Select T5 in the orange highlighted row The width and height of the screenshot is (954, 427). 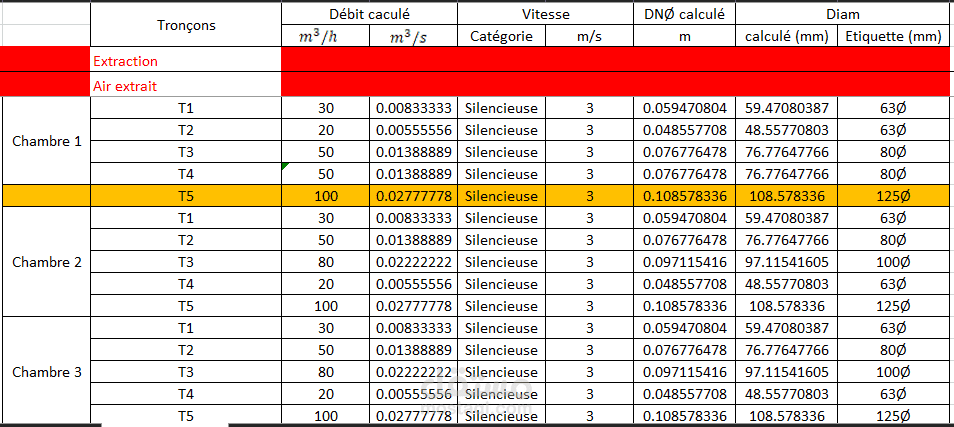pyautogui.click(x=186, y=196)
